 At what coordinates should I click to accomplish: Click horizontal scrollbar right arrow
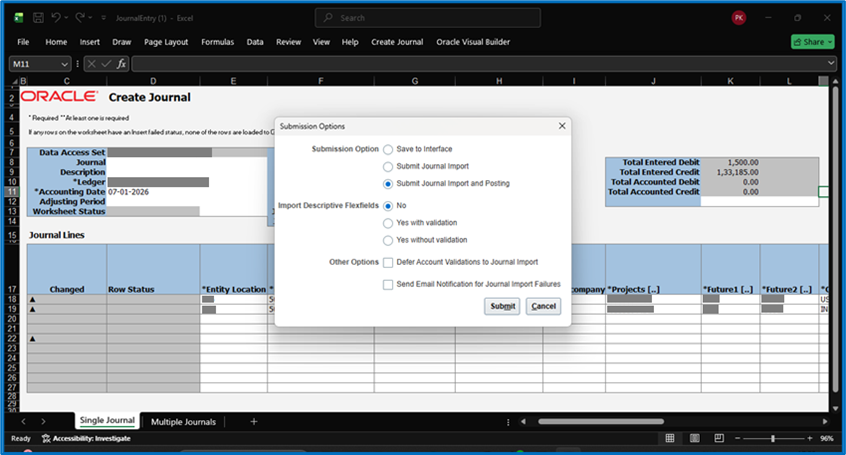point(825,422)
